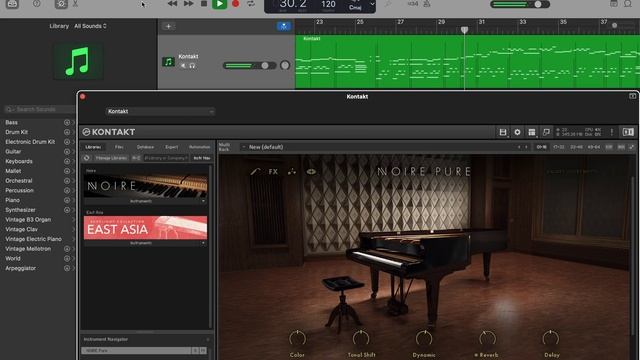Screen dimensions: 640x360
Task: Toggle the blue Catch Playhead button
Action: (x=284, y=27)
